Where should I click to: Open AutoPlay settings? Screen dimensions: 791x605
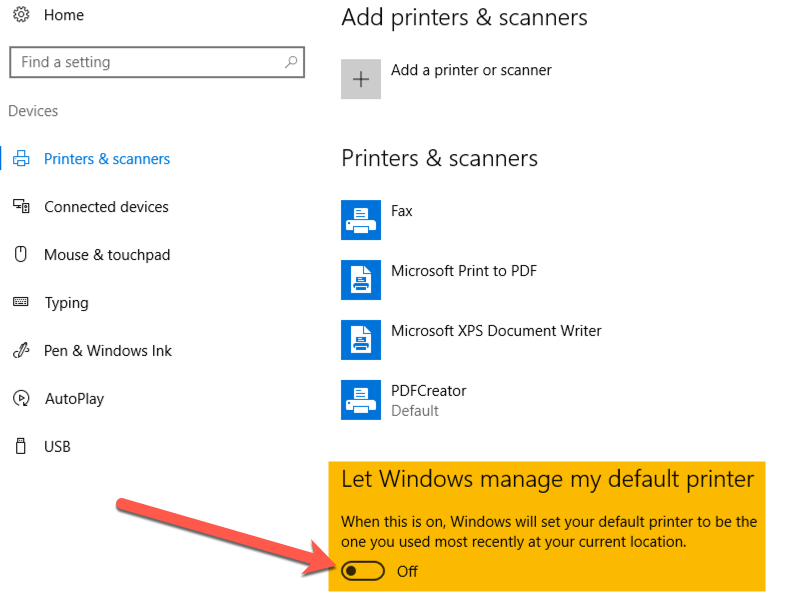pos(74,399)
